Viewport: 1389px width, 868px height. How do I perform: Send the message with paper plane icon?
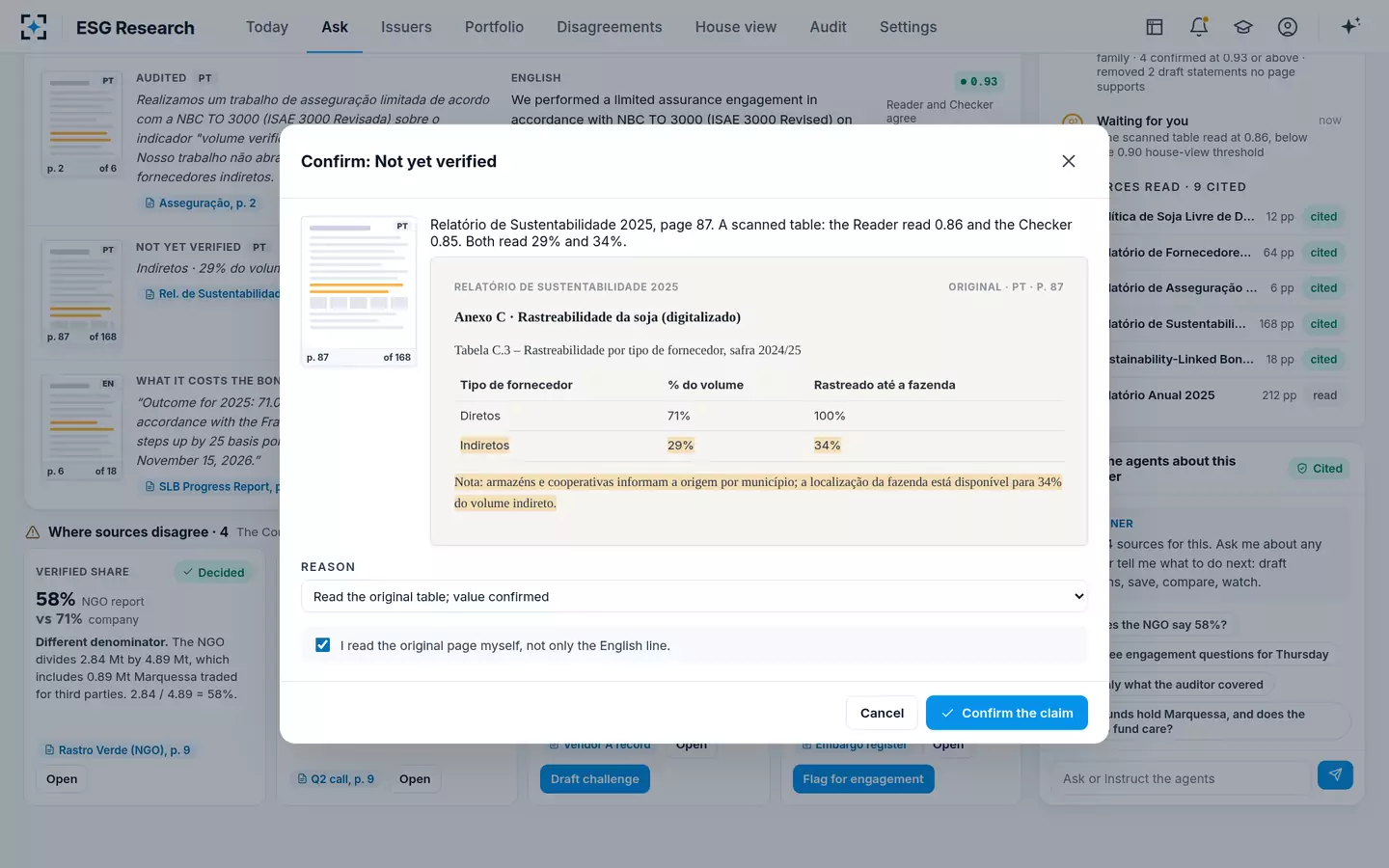click(1335, 774)
